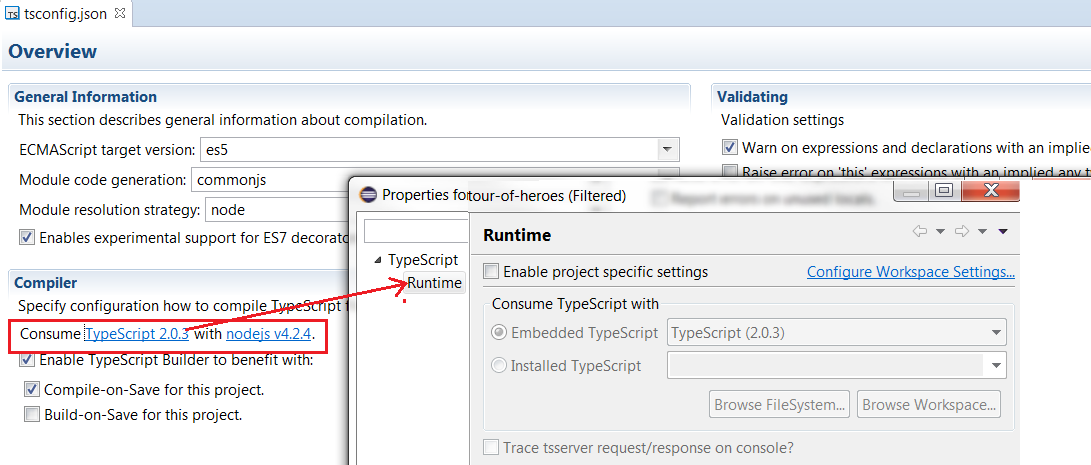Viewport: 1091px width, 465px height.
Task: Click 'Consume TypeScript with' group label
Action: point(575,304)
